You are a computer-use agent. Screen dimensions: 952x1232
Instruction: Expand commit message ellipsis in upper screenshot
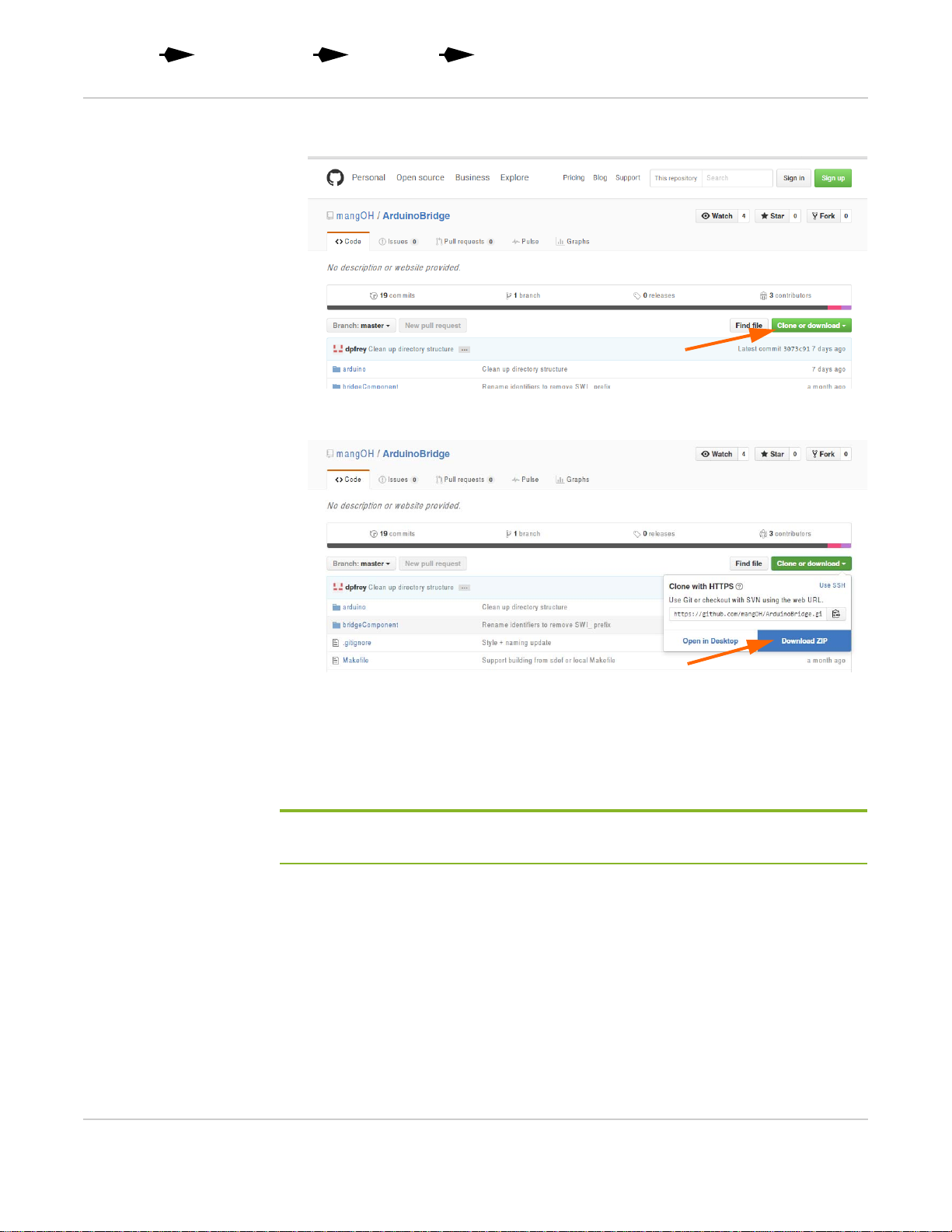pos(464,350)
